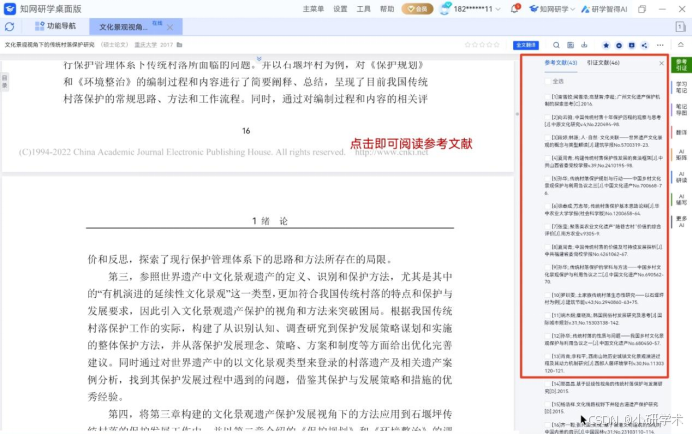Image resolution: width=692 pixels, height=434 pixels.
Task: Open the 功能导航 grid icon tab
Action: 56,26
